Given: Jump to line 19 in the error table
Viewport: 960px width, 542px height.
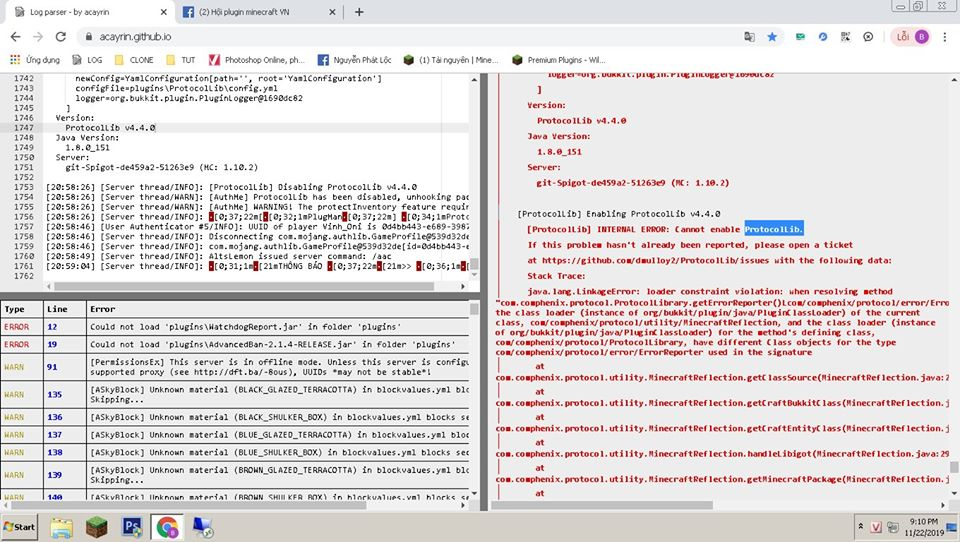Looking at the screenshot, I should 52,344.
